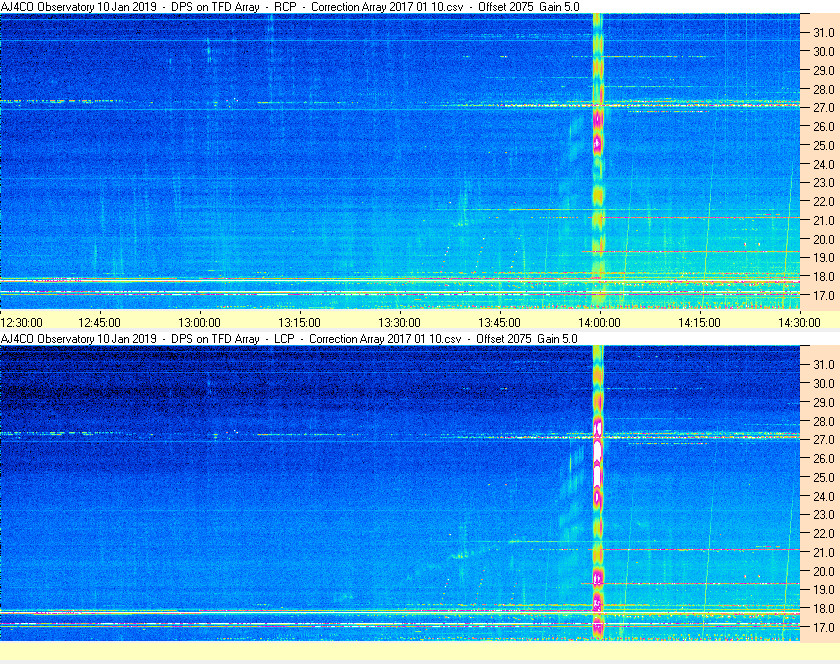The image size is (840, 664).
Task: Pick the 23.0 frequency label on LCP plot
Action: click(824, 514)
